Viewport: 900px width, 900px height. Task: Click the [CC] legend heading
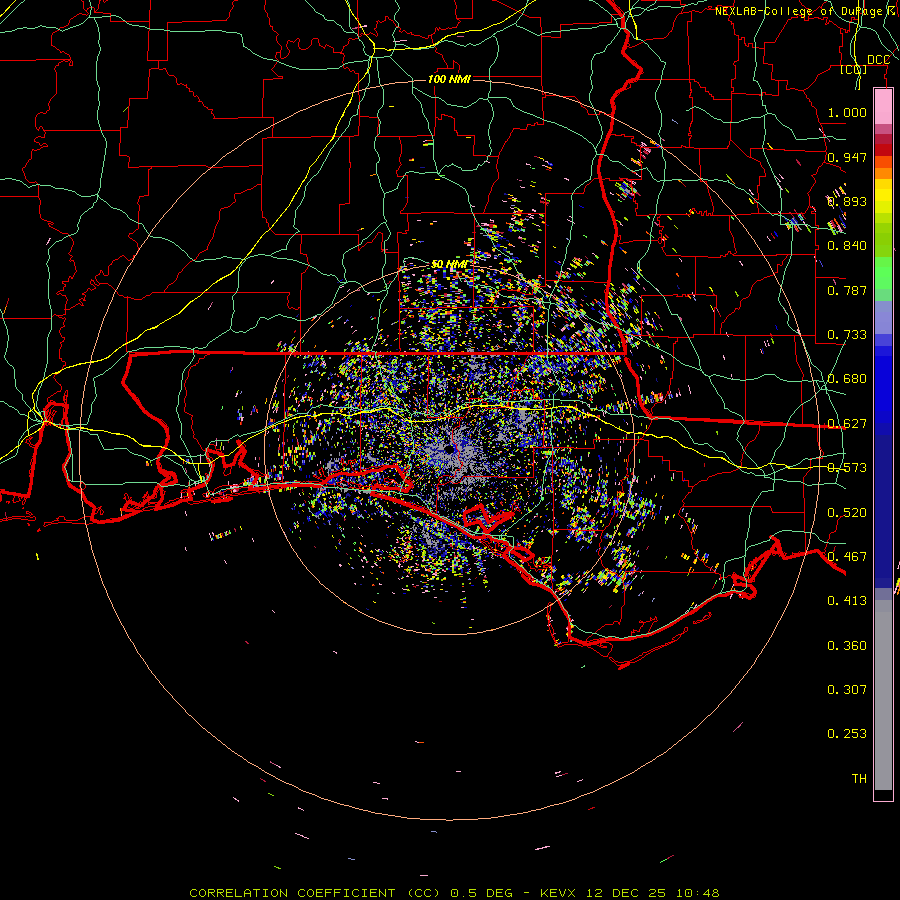click(x=854, y=69)
